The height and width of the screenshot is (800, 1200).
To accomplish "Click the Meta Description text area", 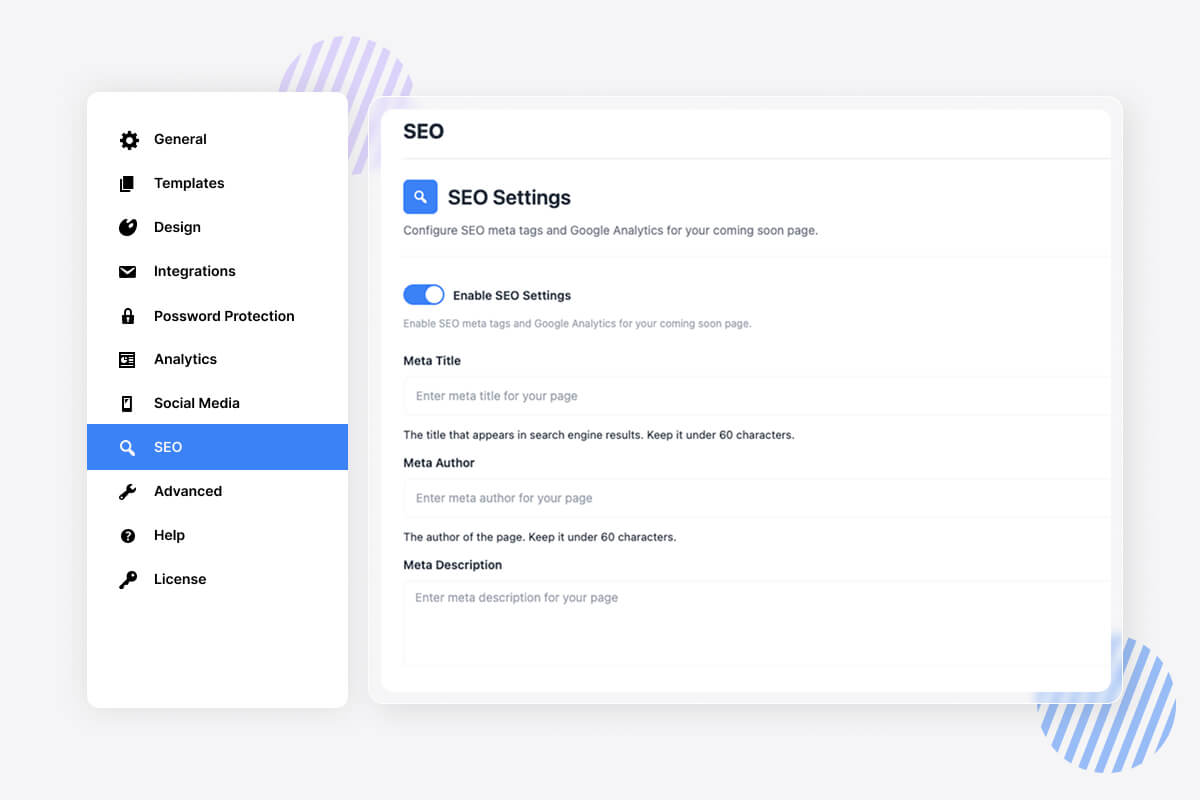I will (757, 623).
